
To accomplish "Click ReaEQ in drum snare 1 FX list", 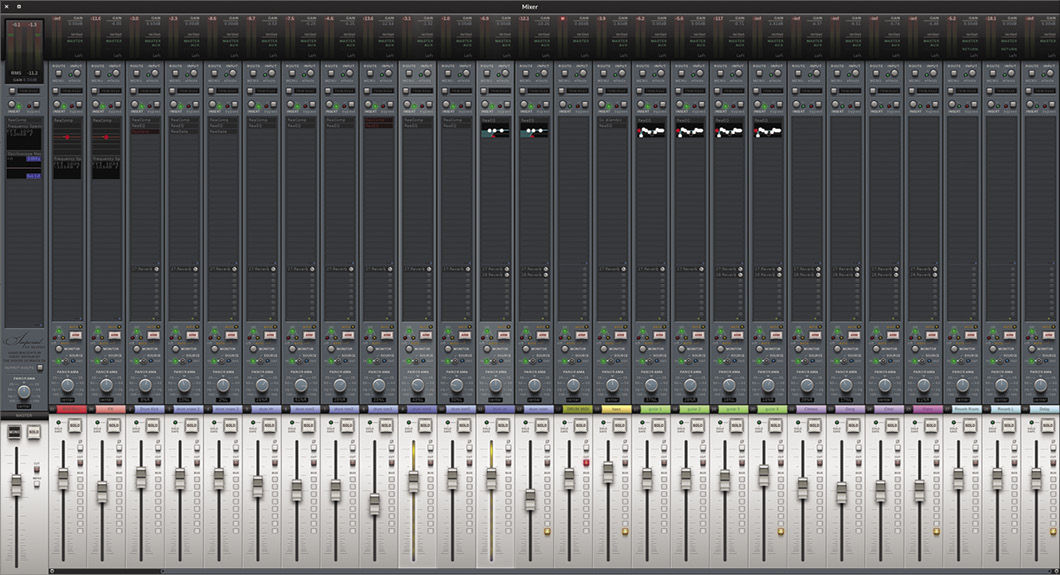I will (x=184, y=126).
